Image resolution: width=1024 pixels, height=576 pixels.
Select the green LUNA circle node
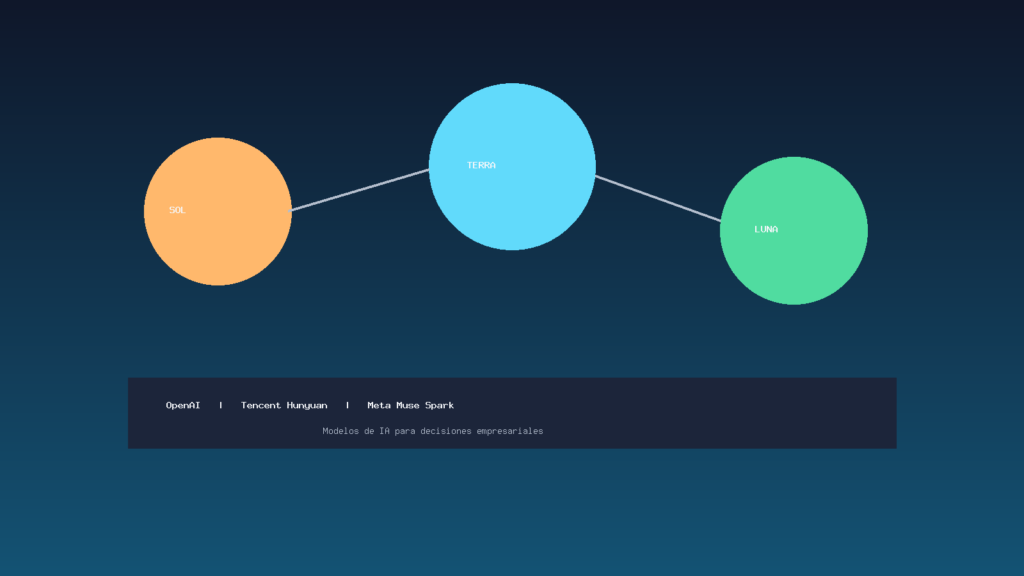point(793,231)
